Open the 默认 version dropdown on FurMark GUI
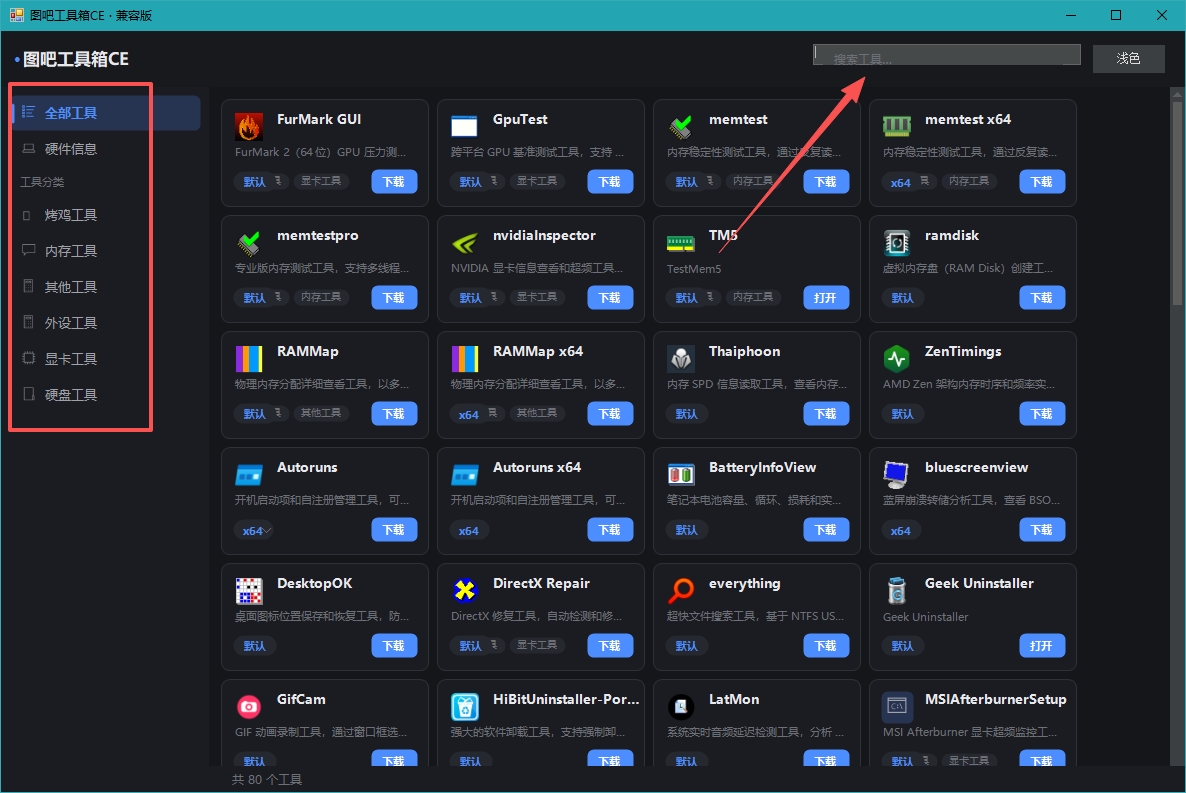This screenshot has width=1186, height=793. (262, 182)
